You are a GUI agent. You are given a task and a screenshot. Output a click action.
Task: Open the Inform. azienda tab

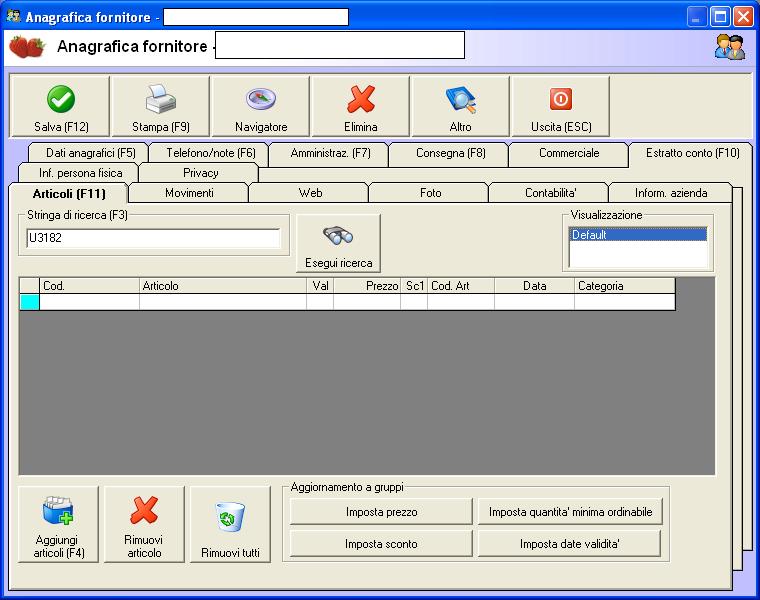point(670,193)
